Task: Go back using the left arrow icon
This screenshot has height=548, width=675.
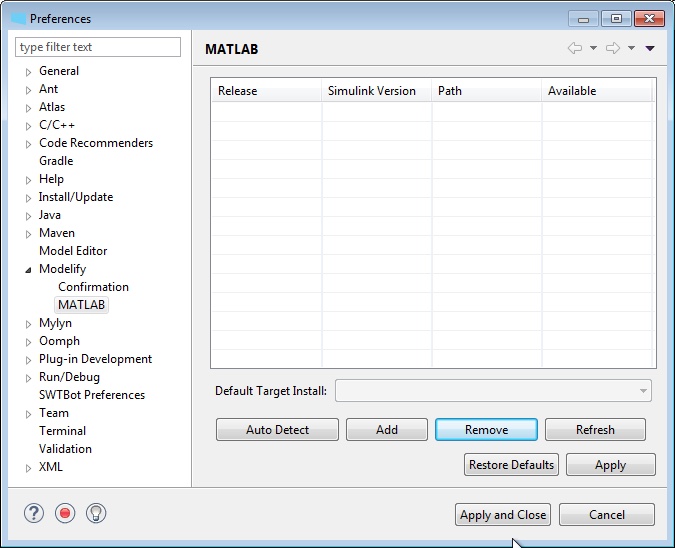Action: [575, 48]
